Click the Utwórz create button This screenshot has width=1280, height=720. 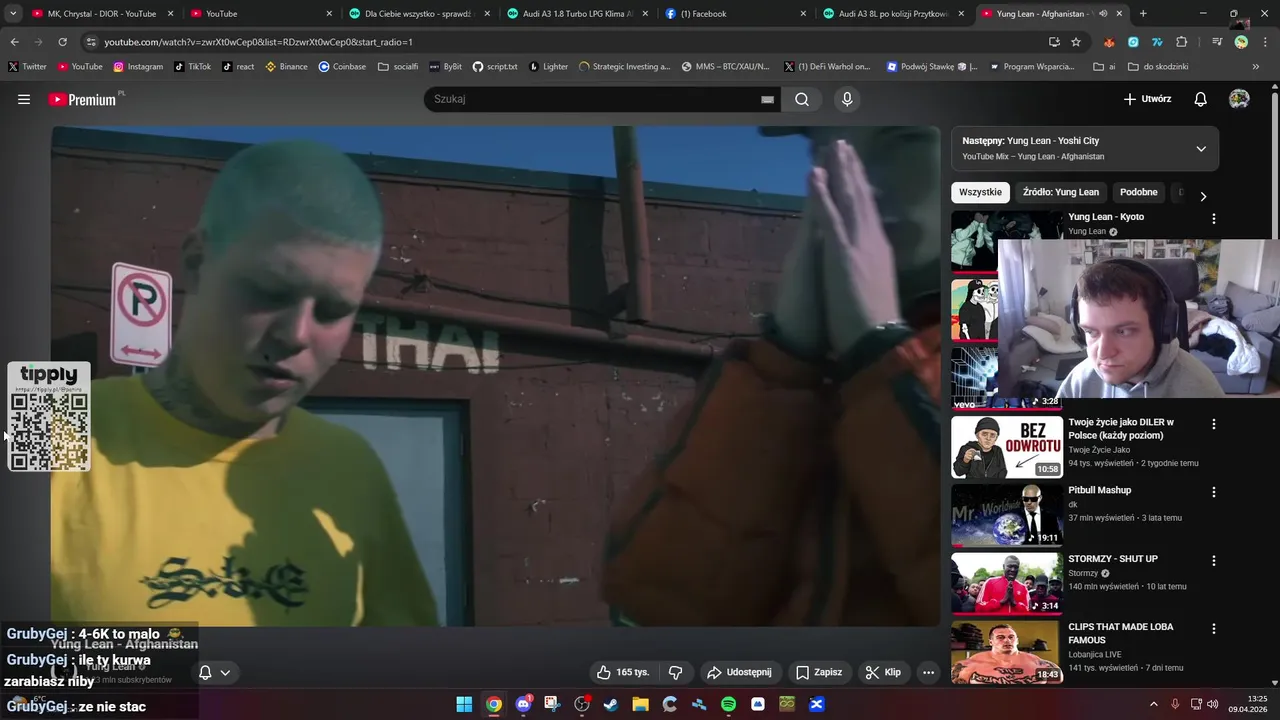pos(1147,99)
